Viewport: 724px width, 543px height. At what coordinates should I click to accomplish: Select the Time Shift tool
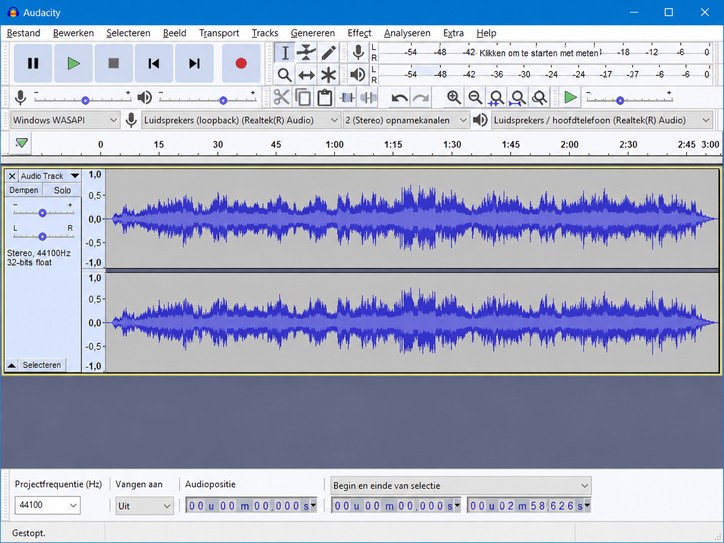pyautogui.click(x=306, y=75)
